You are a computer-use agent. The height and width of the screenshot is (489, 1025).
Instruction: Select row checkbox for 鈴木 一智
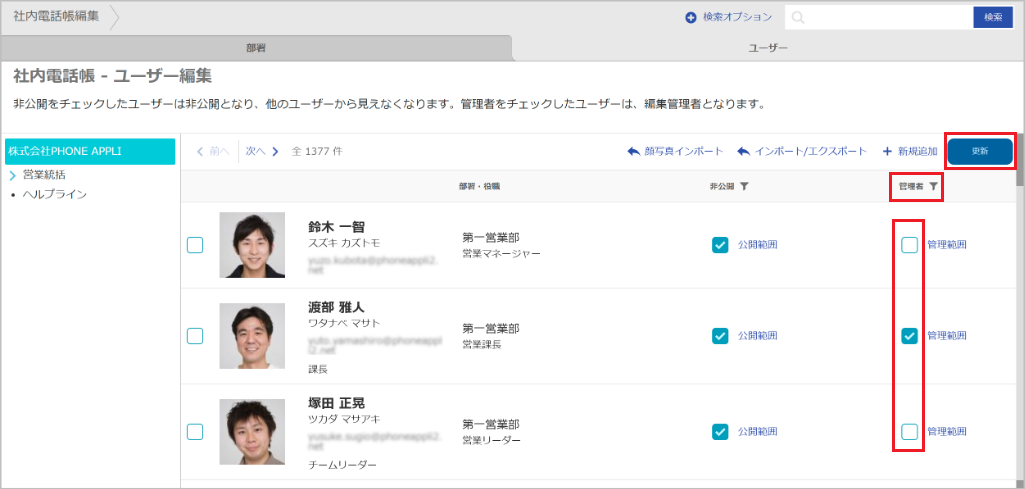point(195,245)
